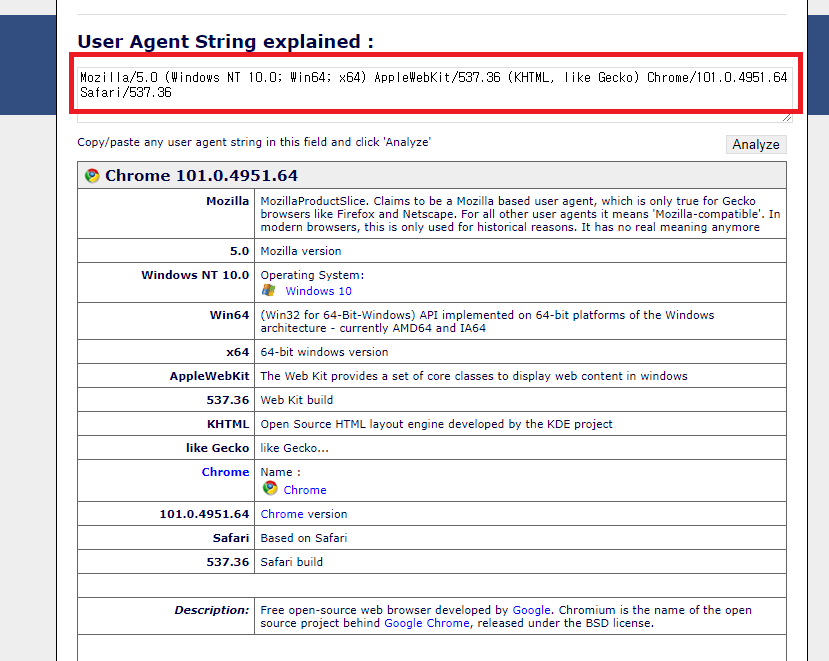Click the bold Chrome link in the left column
Screen dimensions: 829x661
225,472
